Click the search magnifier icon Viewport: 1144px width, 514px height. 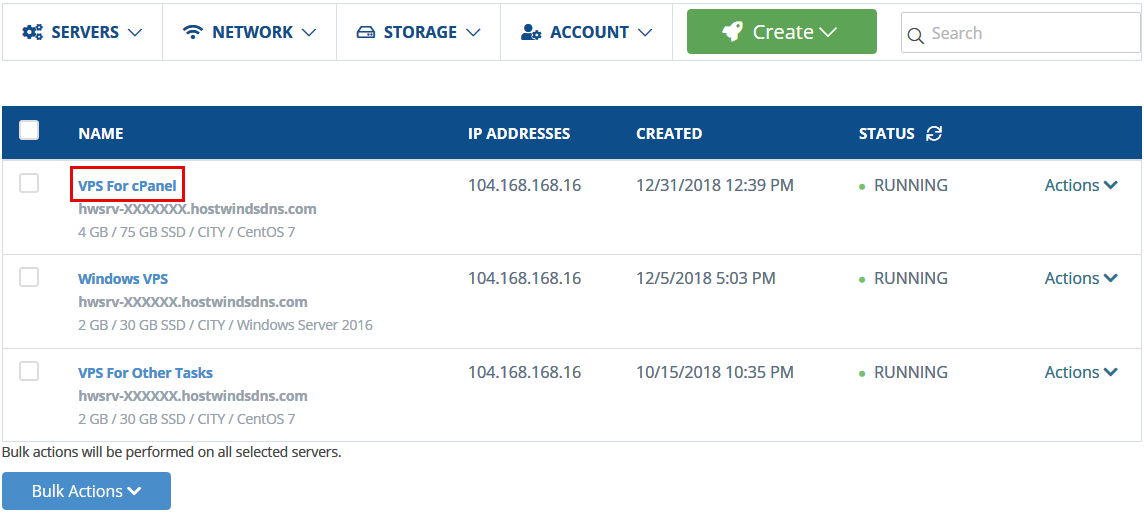click(x=915, y=34)
